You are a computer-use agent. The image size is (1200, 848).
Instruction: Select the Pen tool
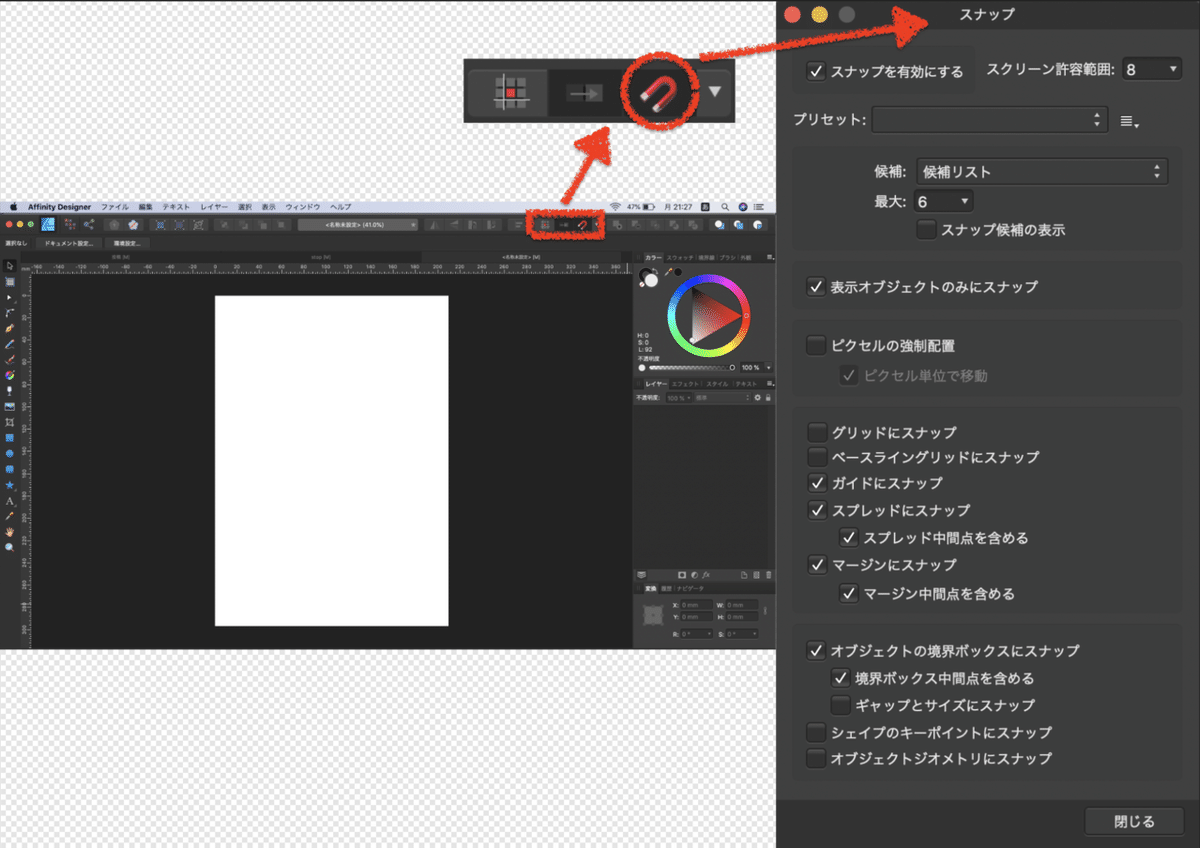tap(9, 327)
